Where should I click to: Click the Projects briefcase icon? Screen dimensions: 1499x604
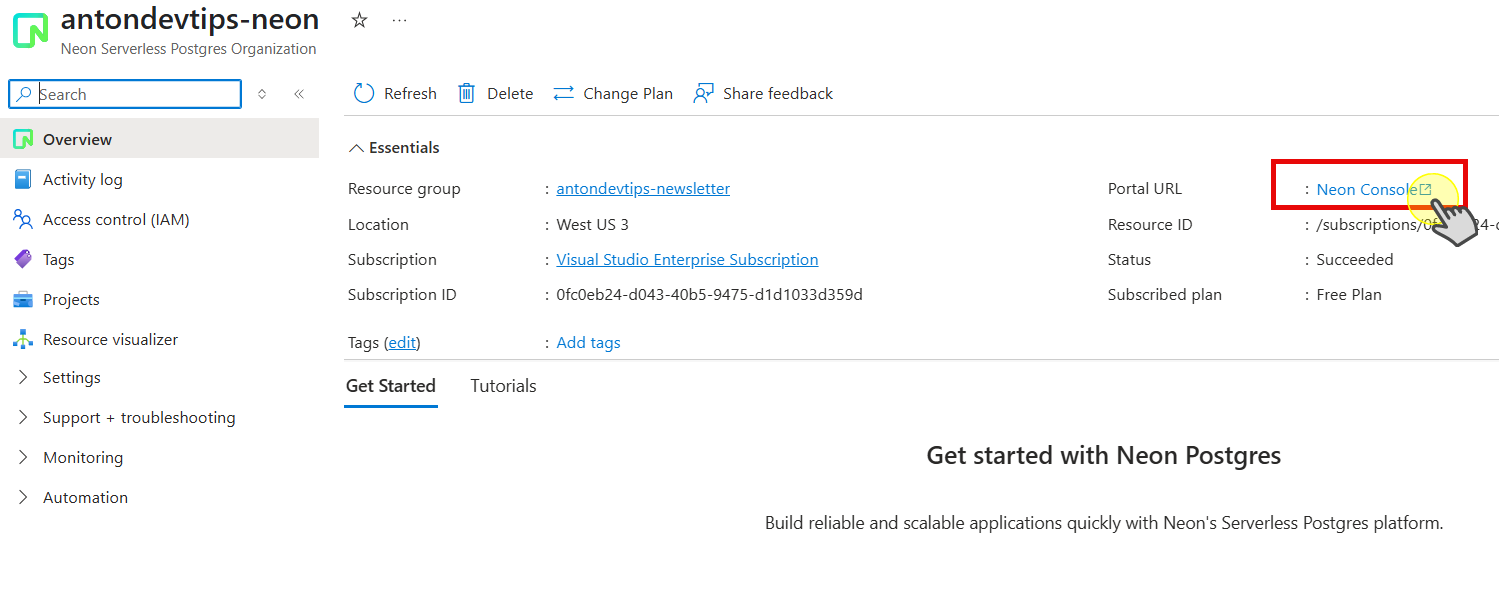[x=23, y=299]
